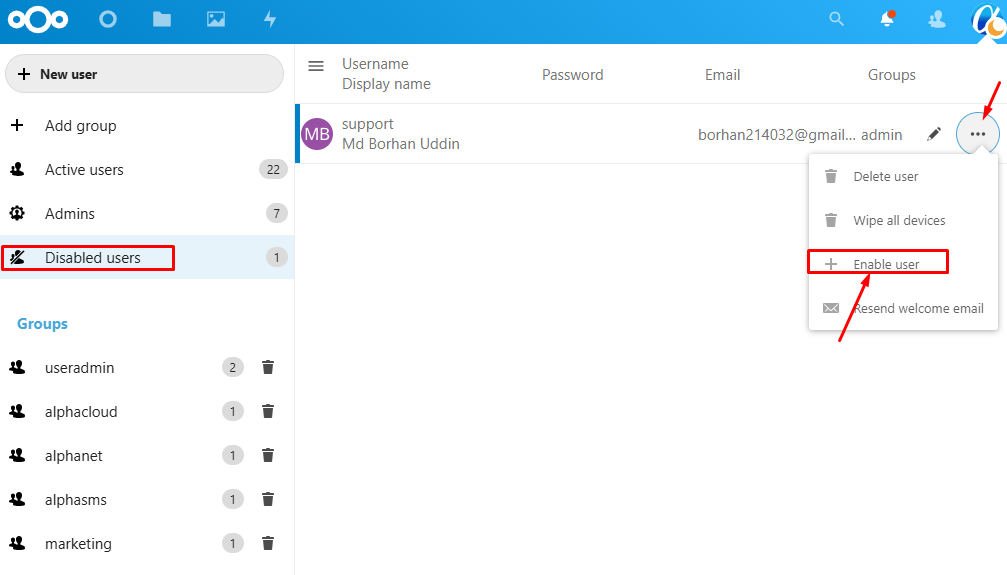1007x575 pixels.
Task: Delete the useradmin group with trash icon
Action: [268, 368]
